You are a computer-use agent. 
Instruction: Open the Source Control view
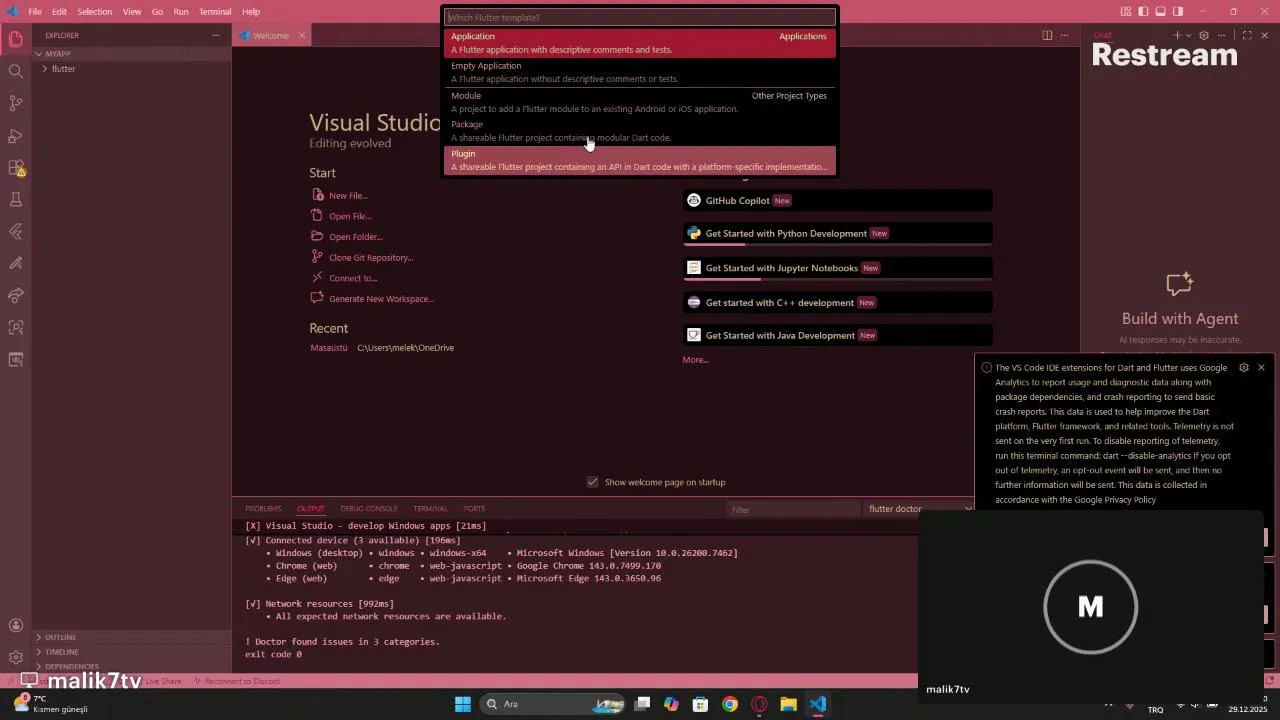click(16, 103)
